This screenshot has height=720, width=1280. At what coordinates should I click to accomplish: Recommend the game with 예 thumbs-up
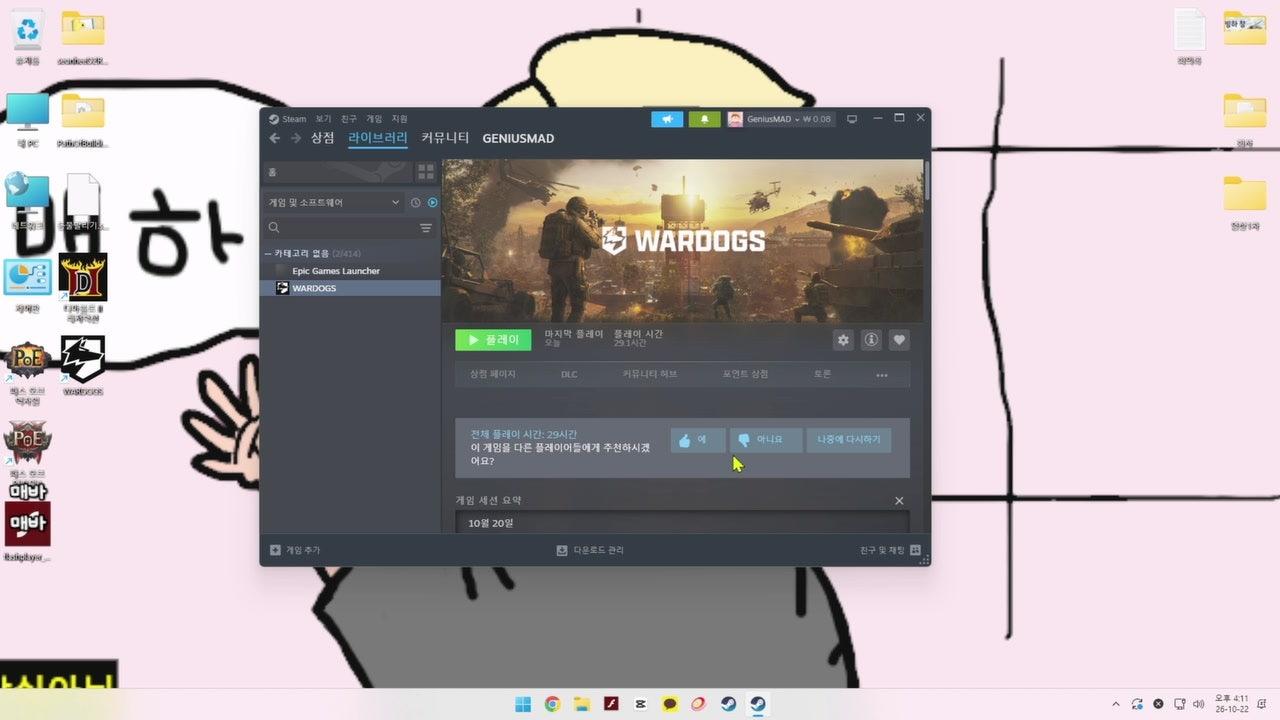698,440
